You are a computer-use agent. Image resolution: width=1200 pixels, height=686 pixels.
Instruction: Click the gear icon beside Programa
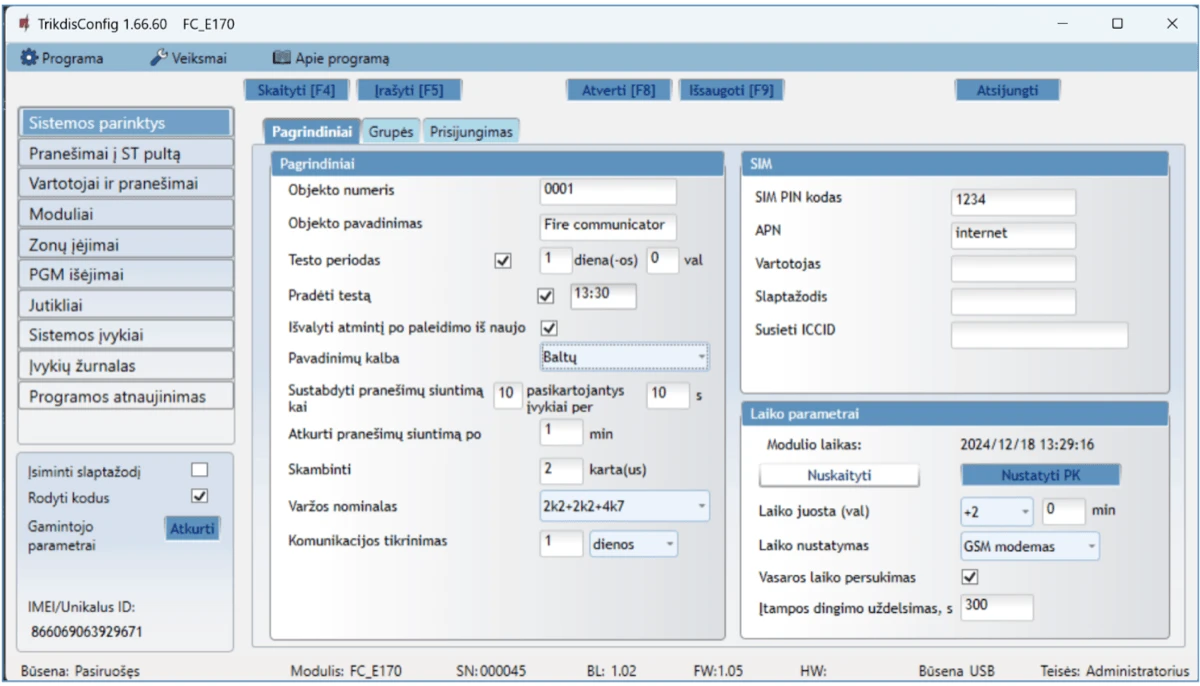click(x=29, y=58)
